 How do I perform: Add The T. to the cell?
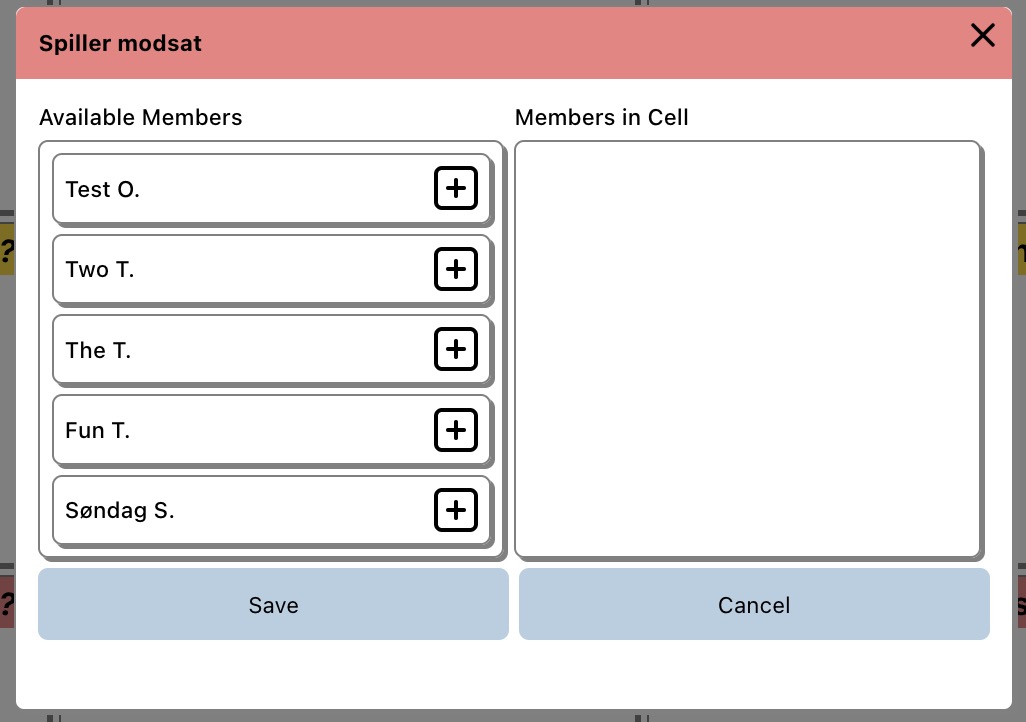click(456, 349)
